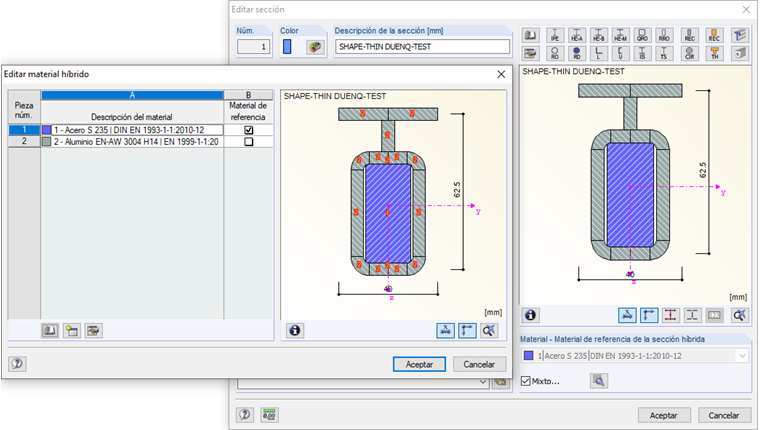Edit material icon in hybrid material dialog
This screenshot has height=430, width=760.
(x=94, y=331)
